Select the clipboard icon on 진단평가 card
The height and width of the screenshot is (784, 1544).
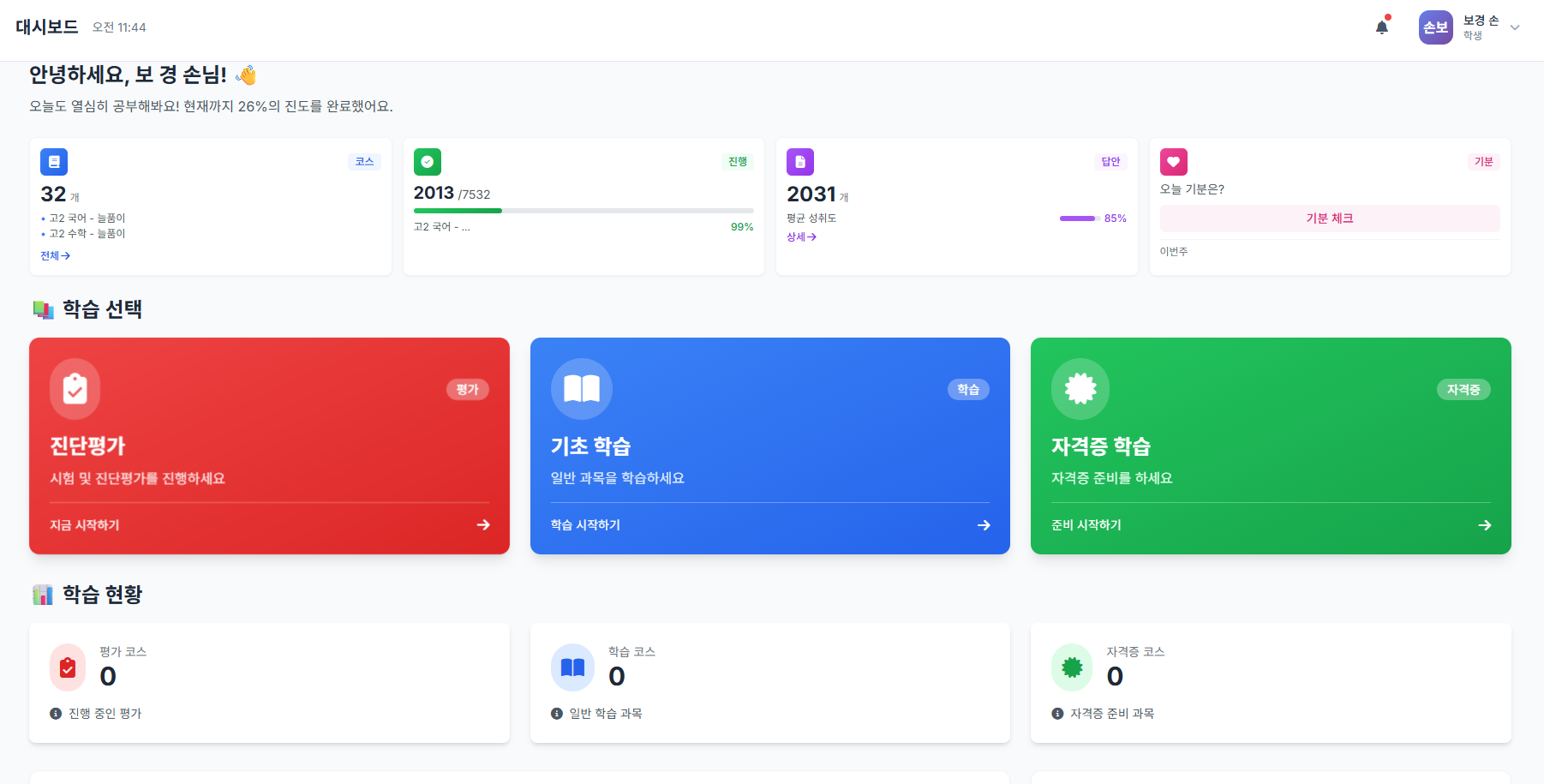[75, 389]
